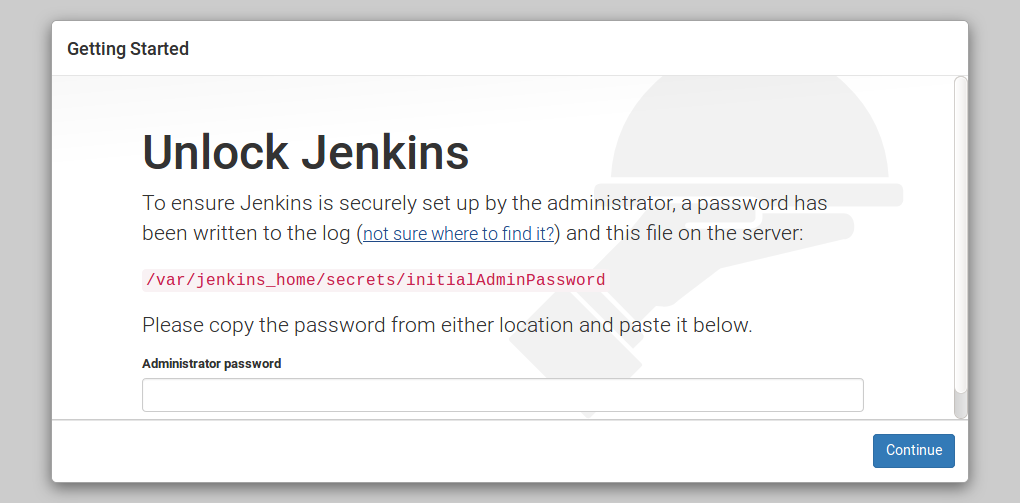Click the grey backdrop outside the dialog
The width and height of the screenshot is (1020, 503).
pos(26,260)
